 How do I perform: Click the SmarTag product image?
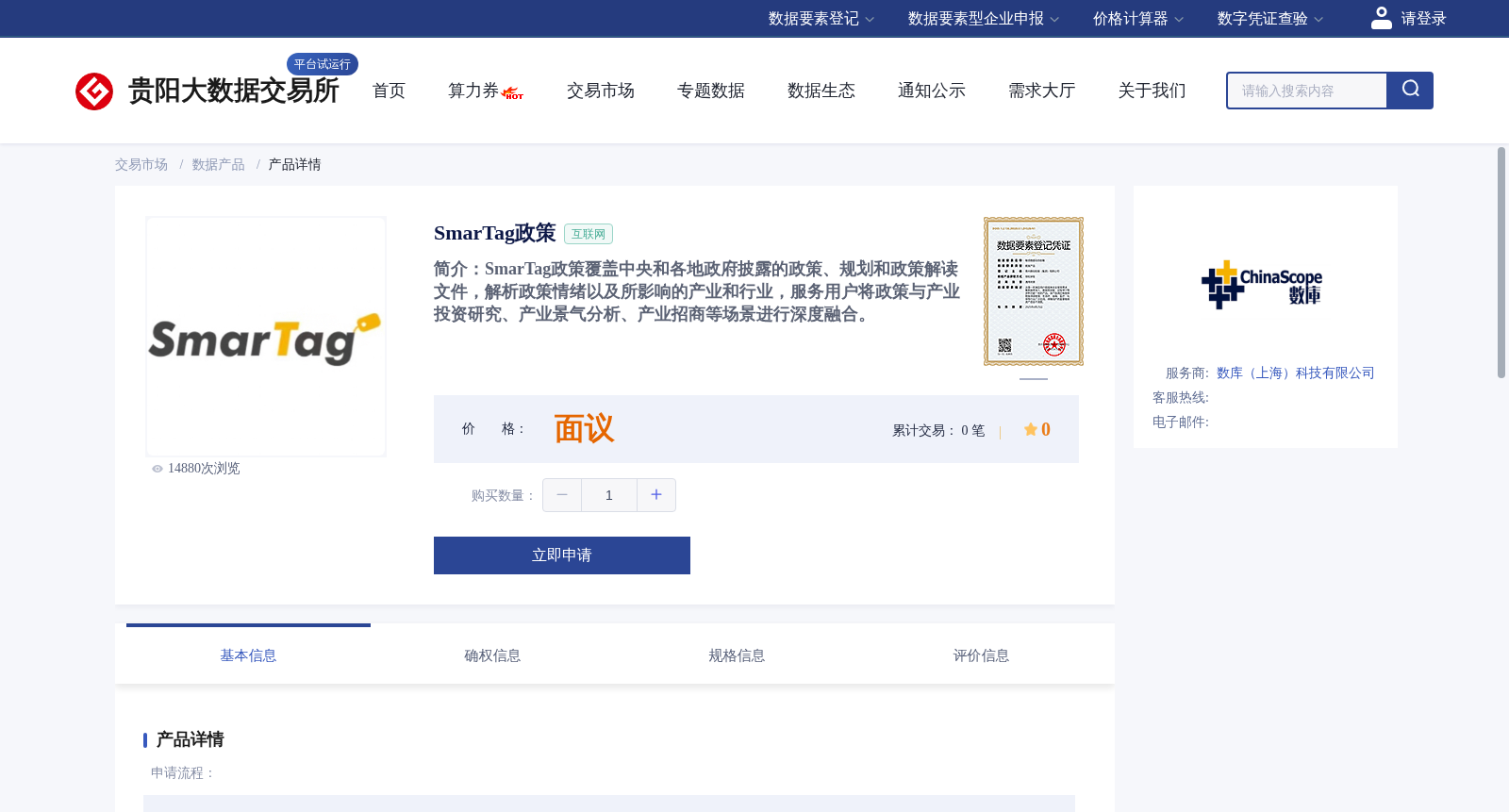pos(266,337)
